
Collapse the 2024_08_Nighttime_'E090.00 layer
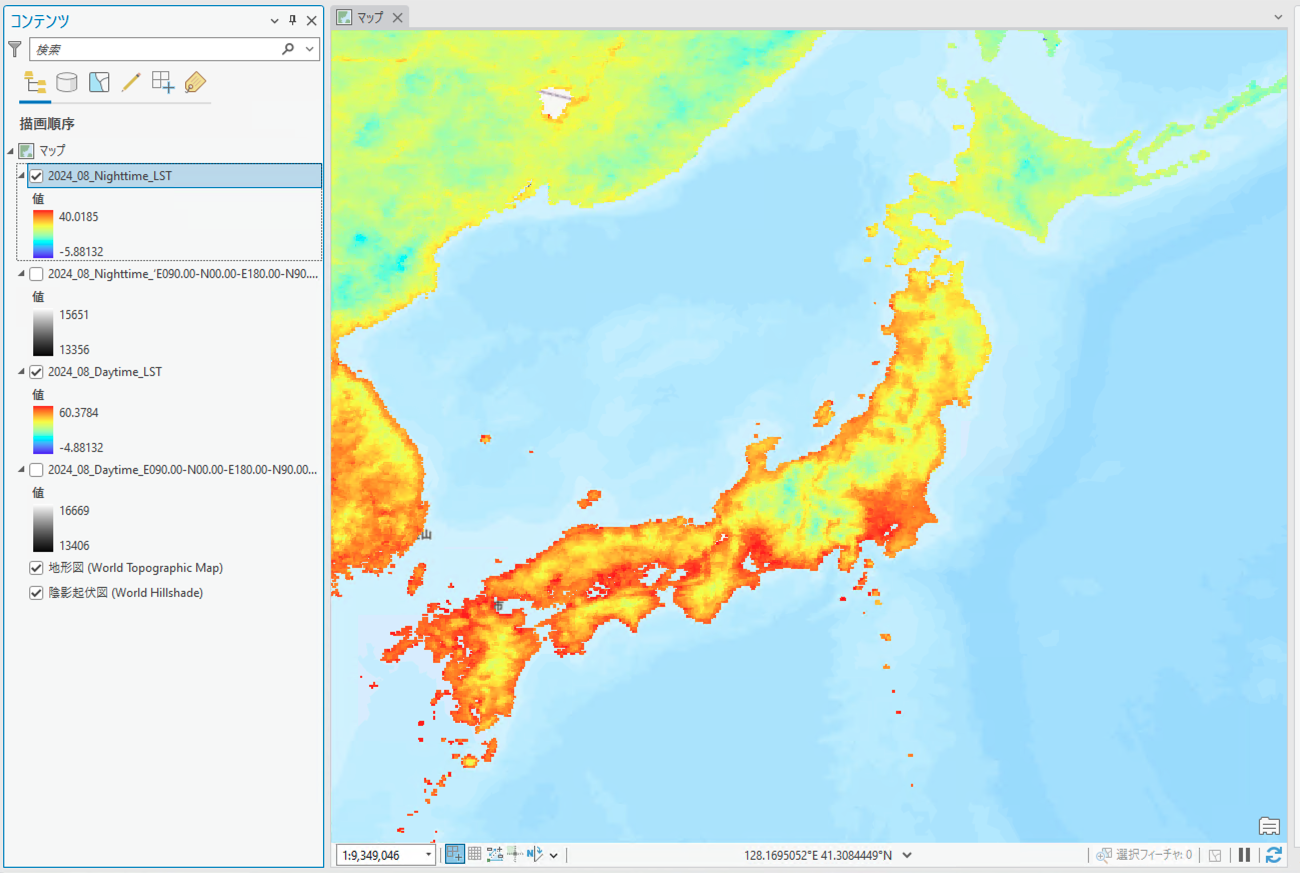pyautogui.click(x=21, y=274)
